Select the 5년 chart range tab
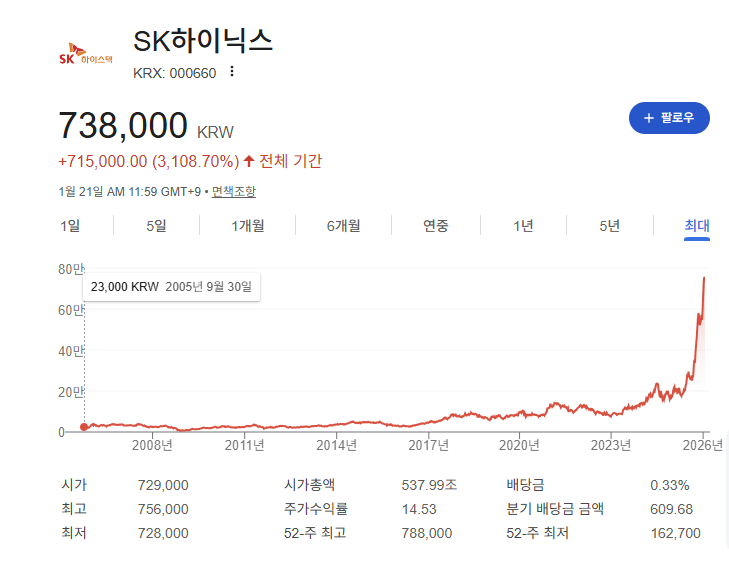The image size is (729, 568). pyautogui.click(x=610, y=226)
